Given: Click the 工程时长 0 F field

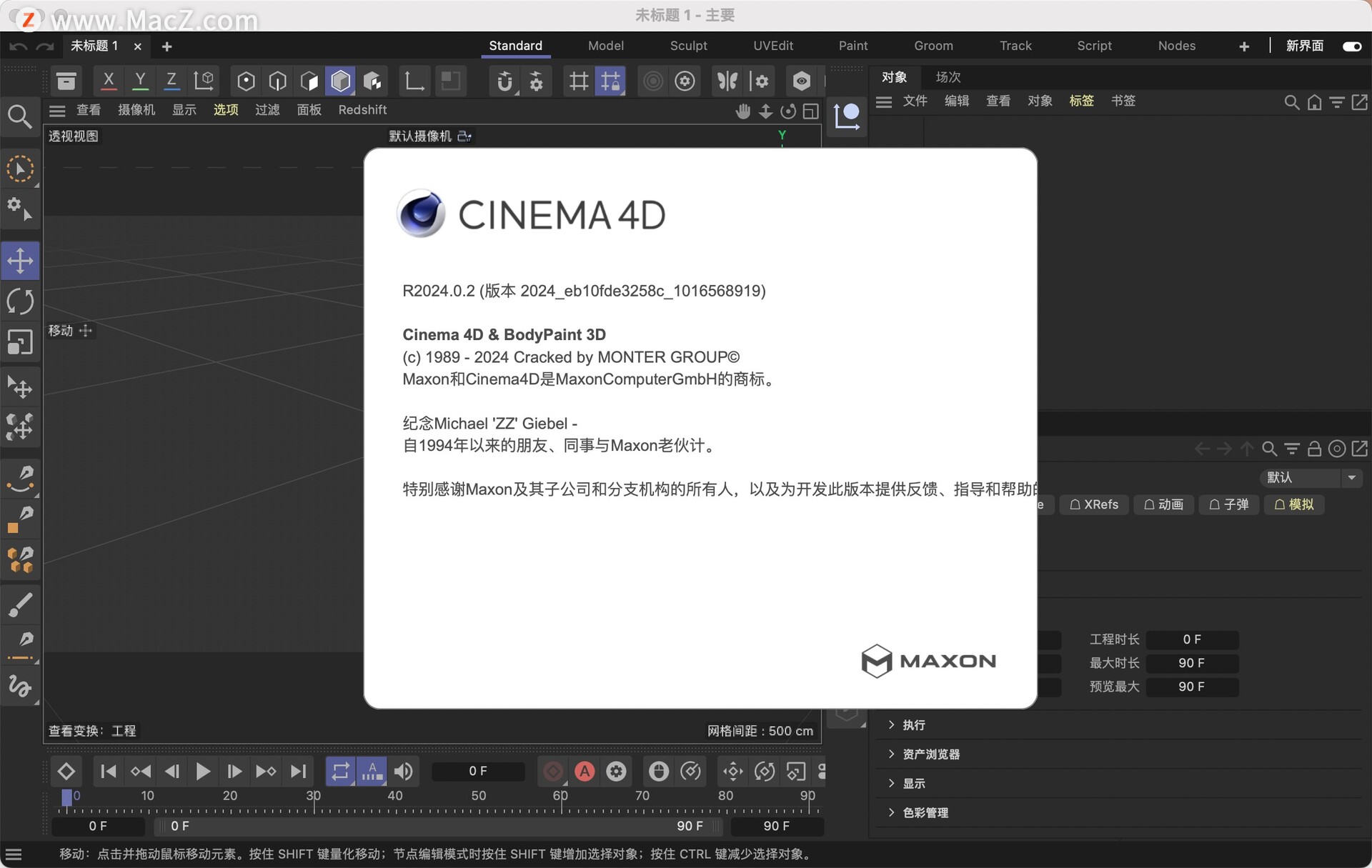Looking at the screenshot, I should tap(1192, 639).
